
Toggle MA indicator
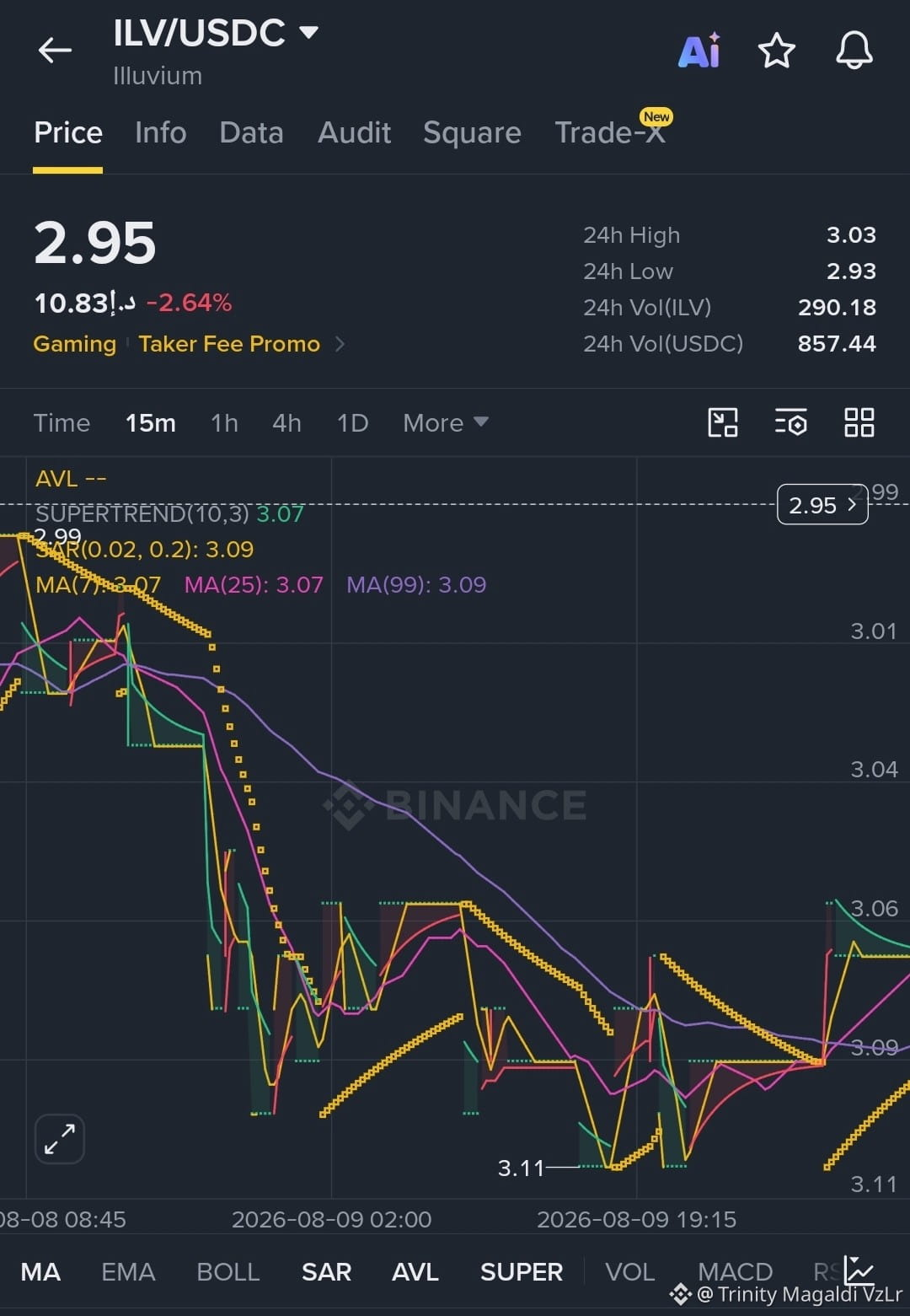40,1271
